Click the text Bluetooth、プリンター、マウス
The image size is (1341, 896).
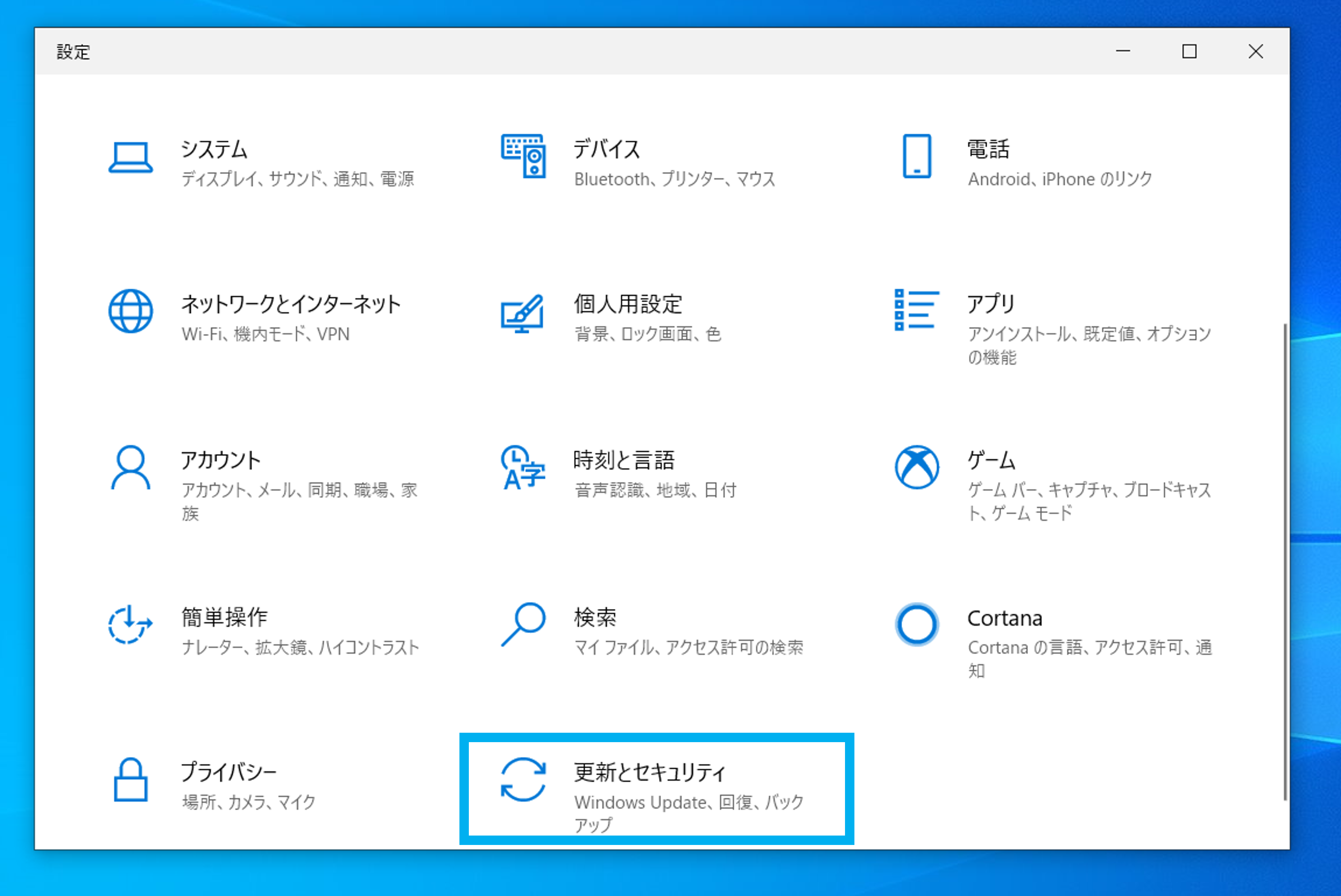(x=675, y=180)
